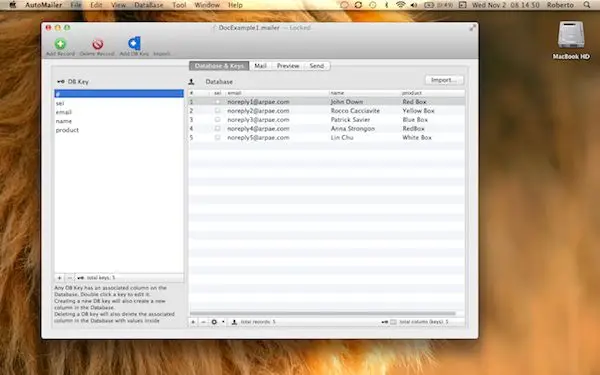Click the email column header
Viewport: 600px width, 375px height.
point(277,93)
